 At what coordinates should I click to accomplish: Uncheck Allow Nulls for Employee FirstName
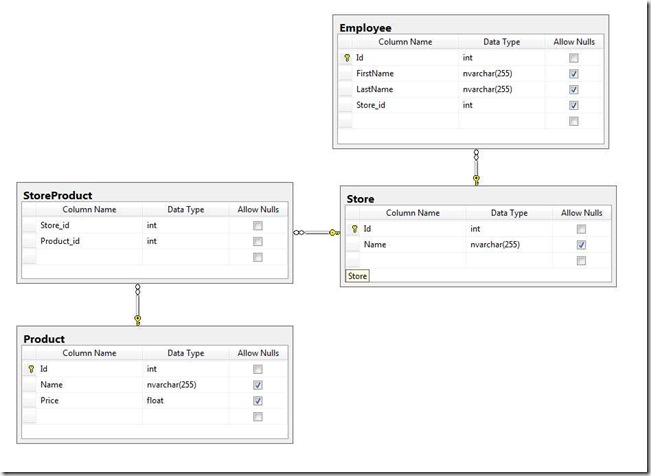574,74
